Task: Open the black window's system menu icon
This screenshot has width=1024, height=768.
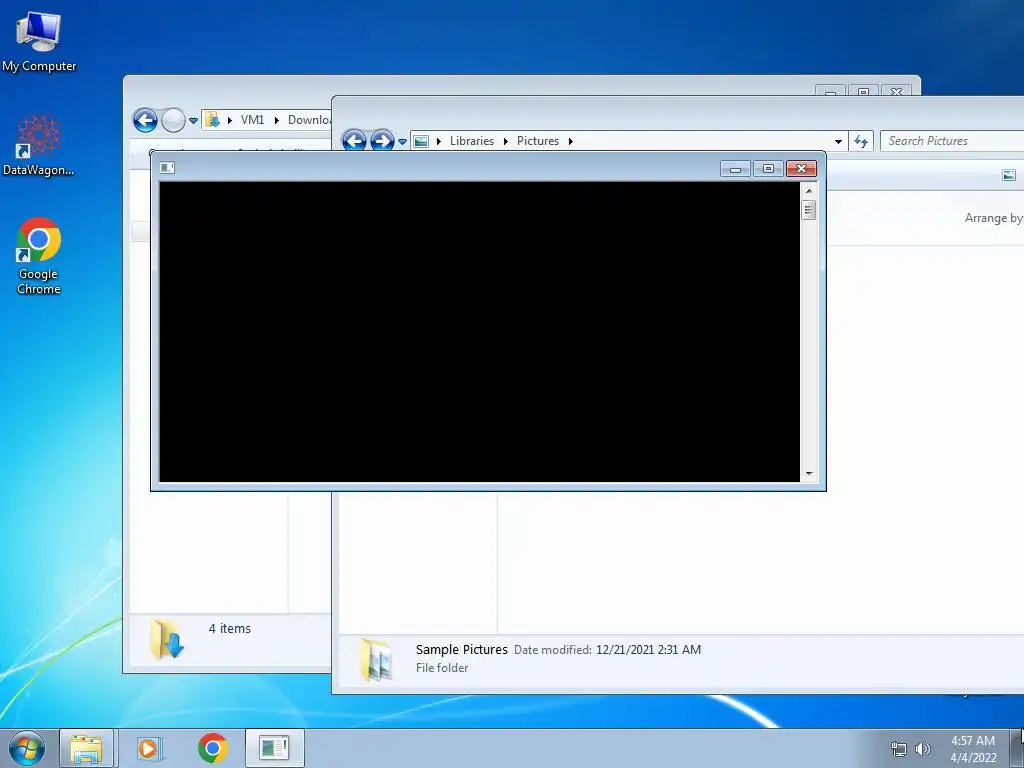Action: click(x=167, y=168)
